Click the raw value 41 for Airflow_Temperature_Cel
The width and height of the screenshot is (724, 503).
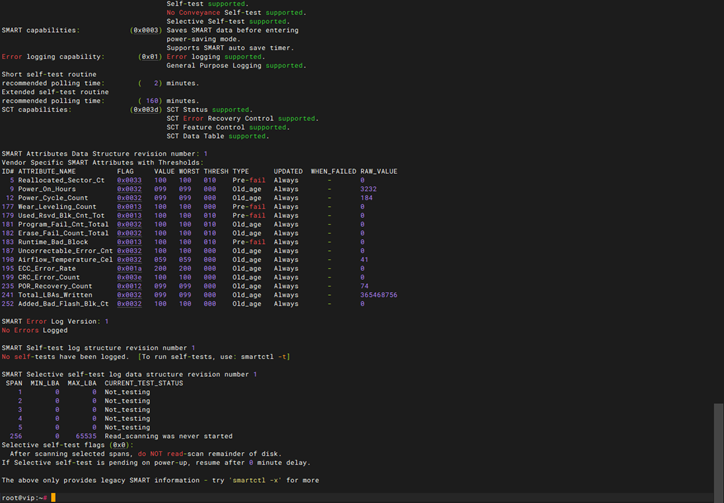(364, 260)
